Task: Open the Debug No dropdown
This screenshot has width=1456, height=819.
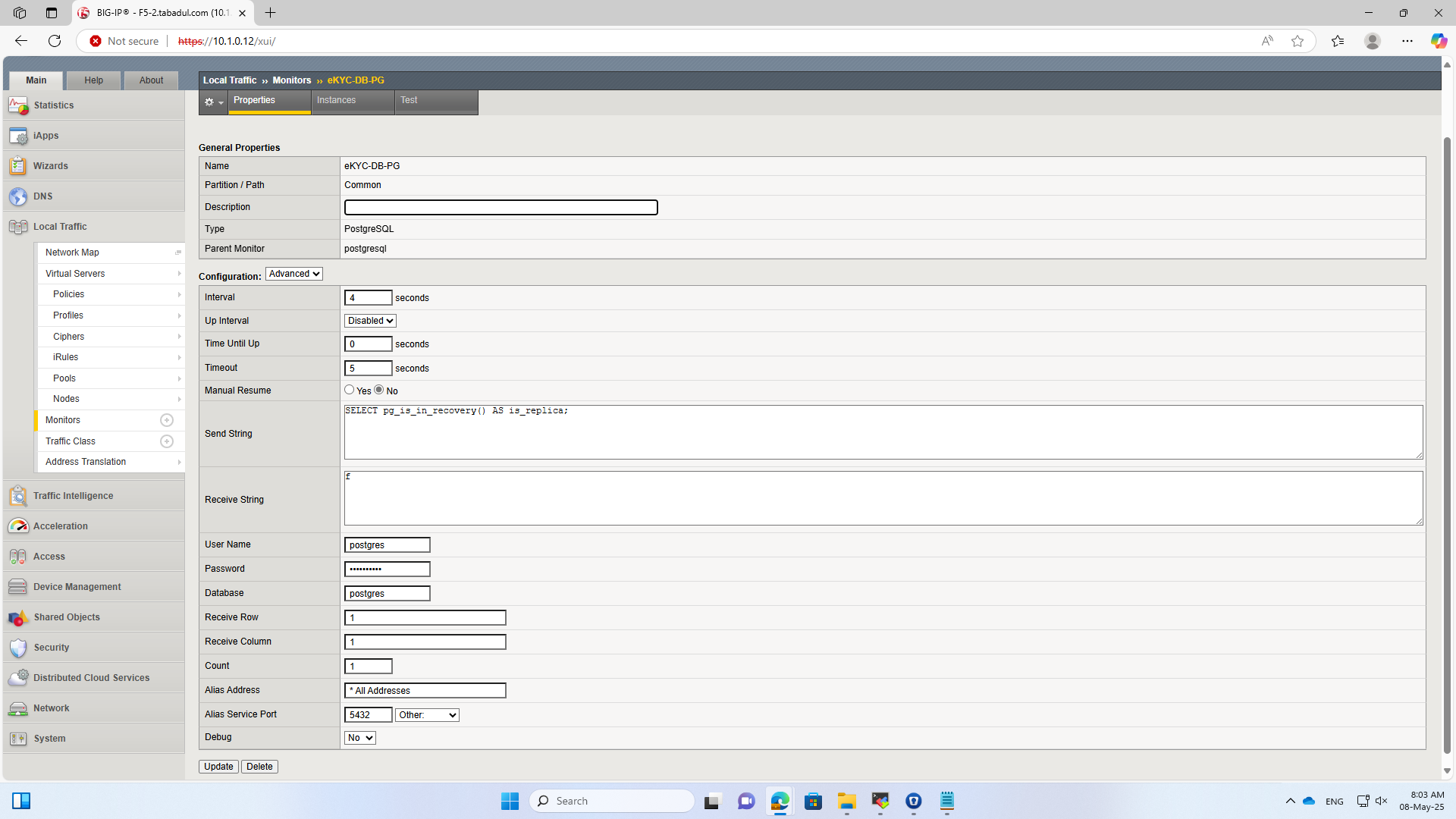Action: [360, 738]
